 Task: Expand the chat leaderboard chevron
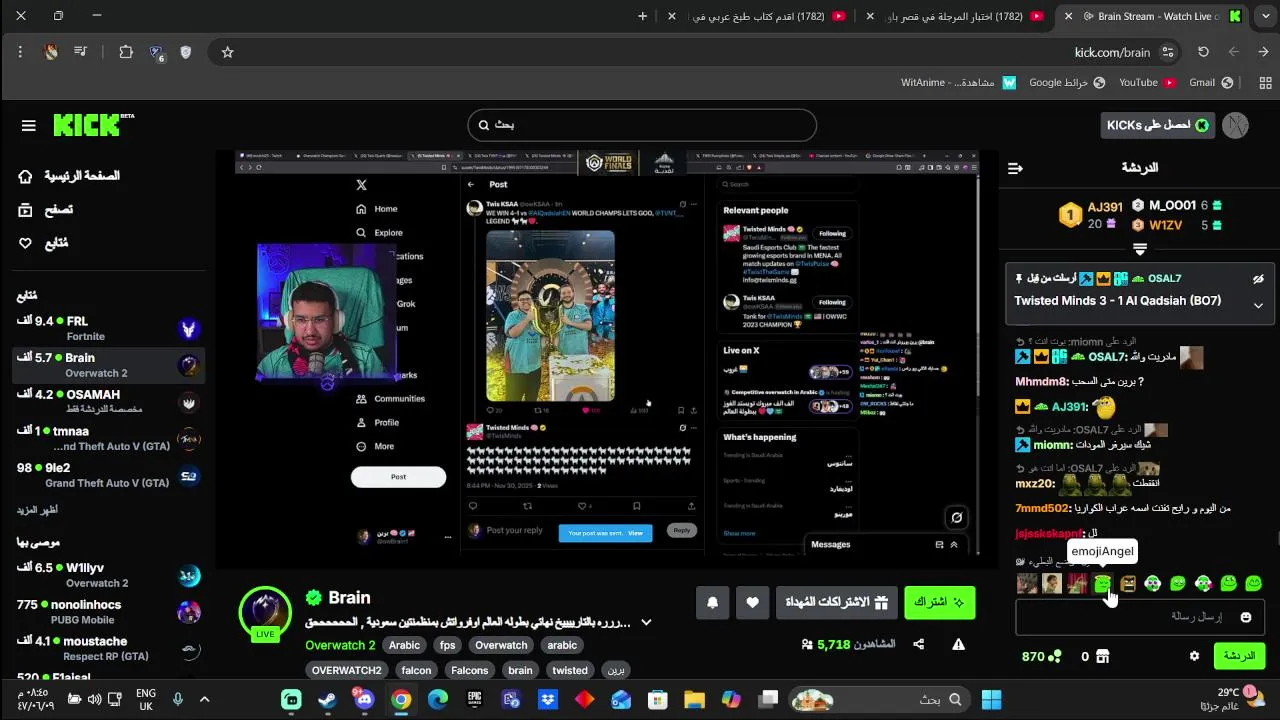1139,248
